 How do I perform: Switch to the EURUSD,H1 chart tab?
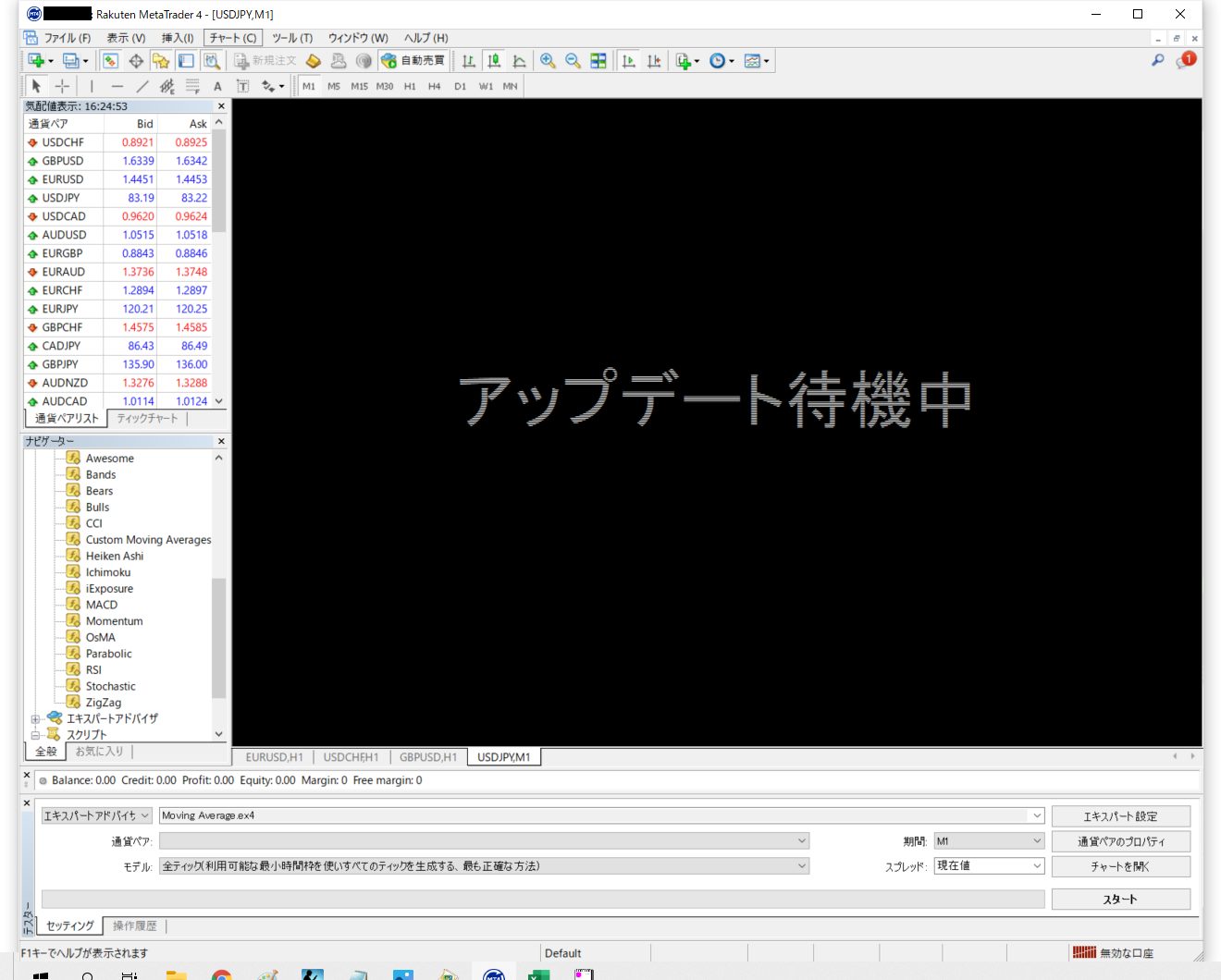(x=274, y=757)
